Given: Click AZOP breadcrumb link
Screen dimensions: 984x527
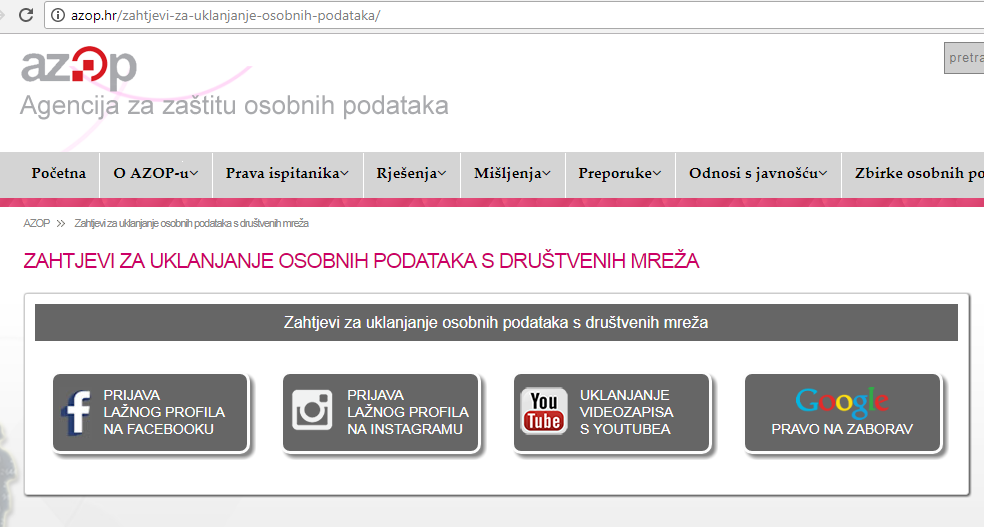Looking at the screenshot, I should click(36, 223).
